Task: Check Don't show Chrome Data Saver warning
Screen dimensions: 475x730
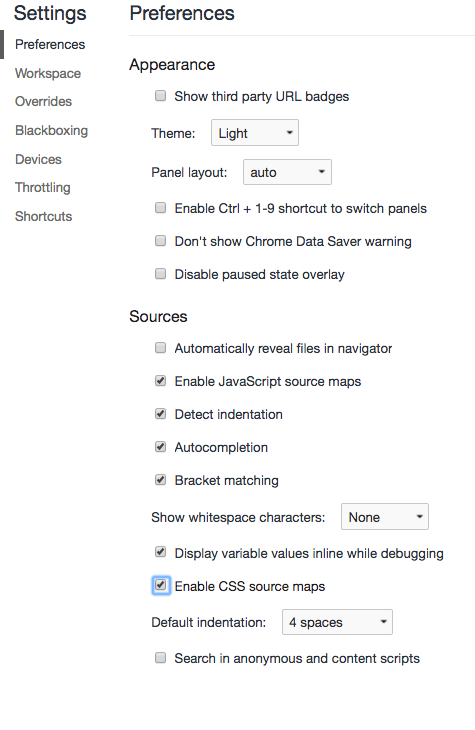Action: point(160,241)
